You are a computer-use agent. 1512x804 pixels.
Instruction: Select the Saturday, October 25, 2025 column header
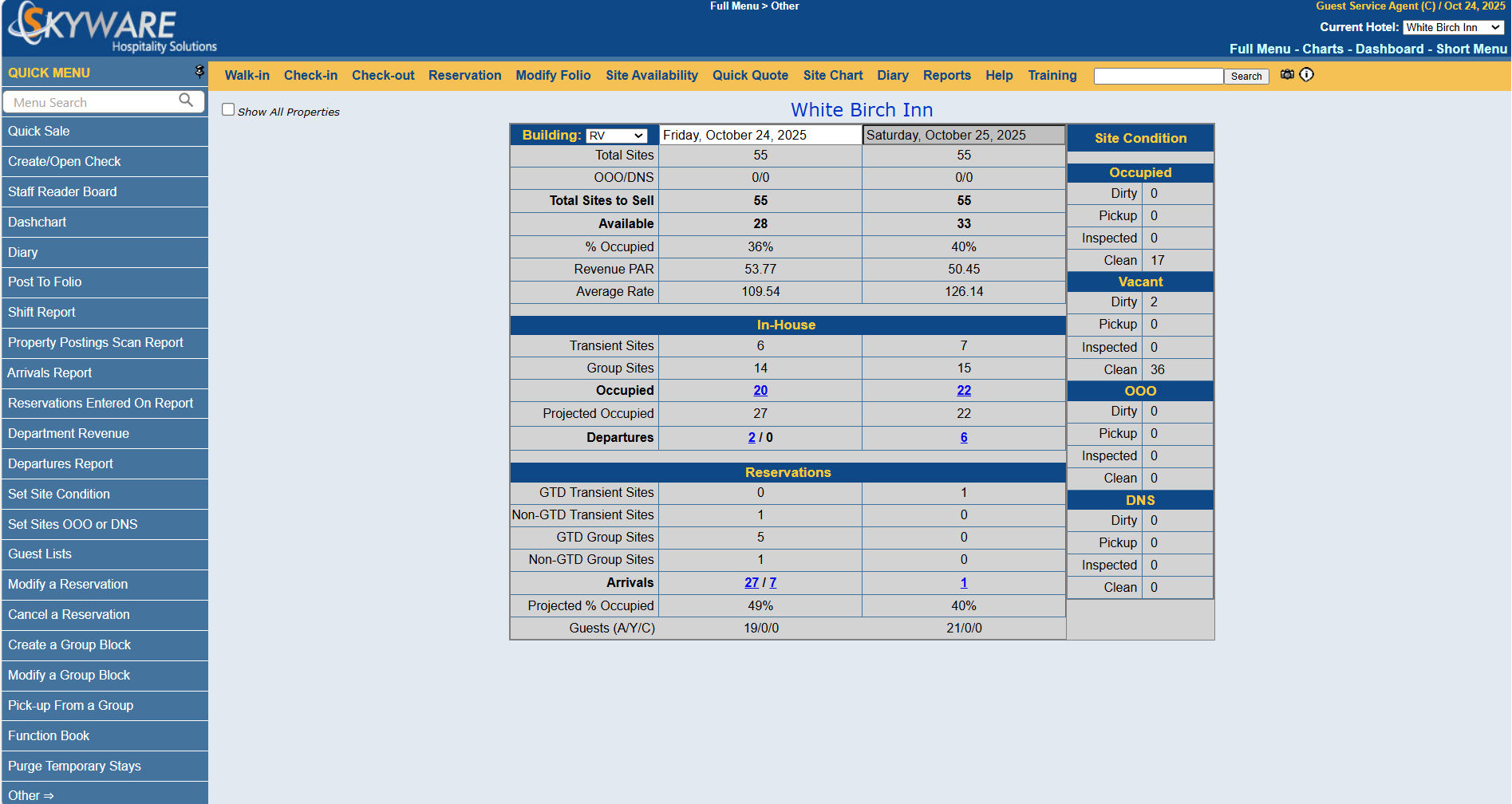point(963,136)
